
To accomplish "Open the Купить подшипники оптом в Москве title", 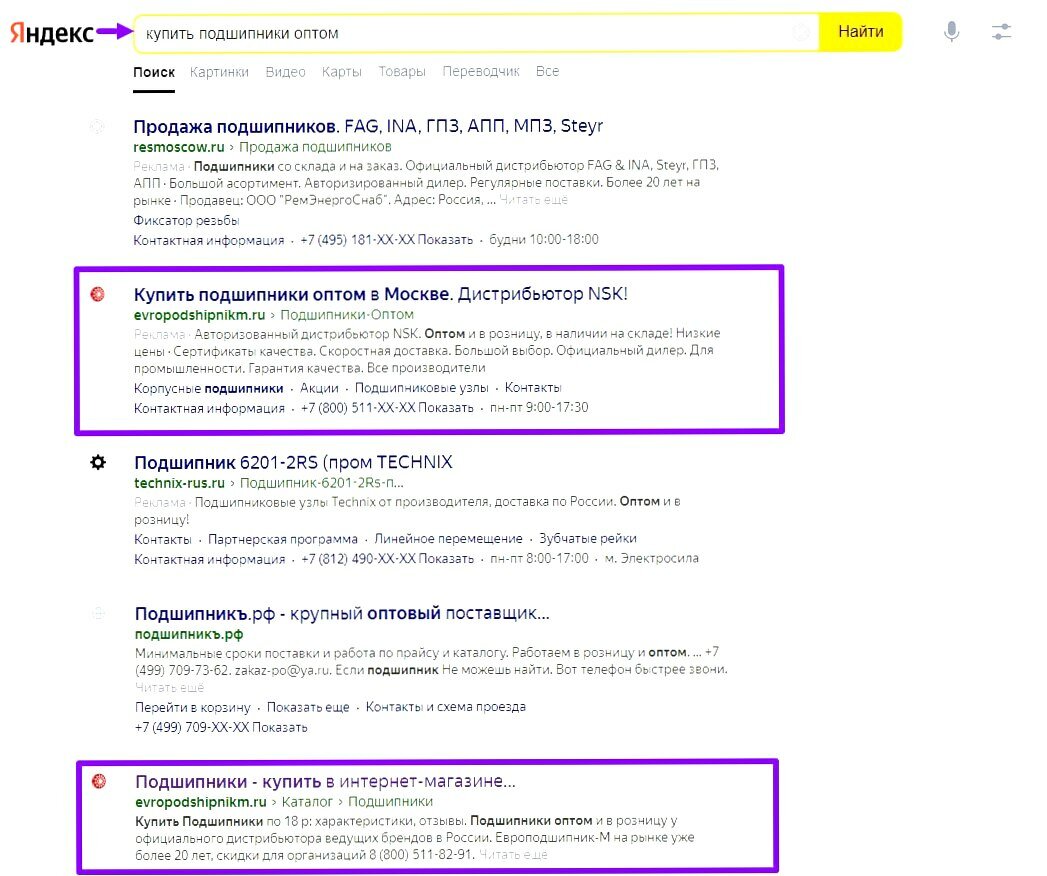I will 381,294.
